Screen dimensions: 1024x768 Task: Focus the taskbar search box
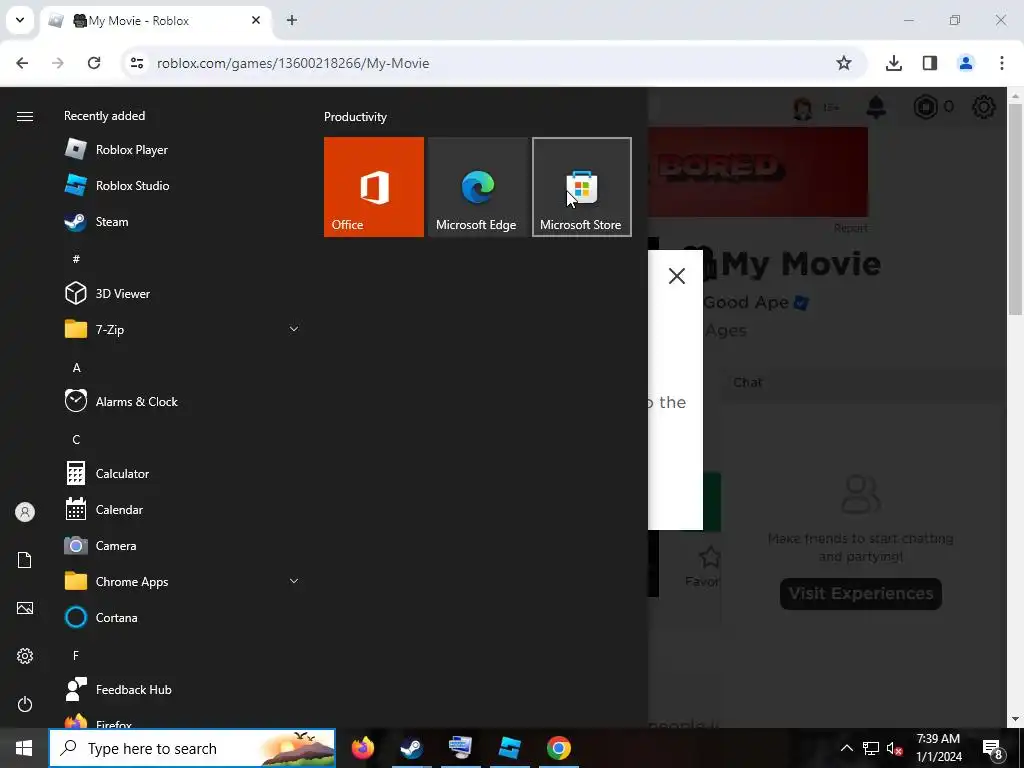[192, 748]
